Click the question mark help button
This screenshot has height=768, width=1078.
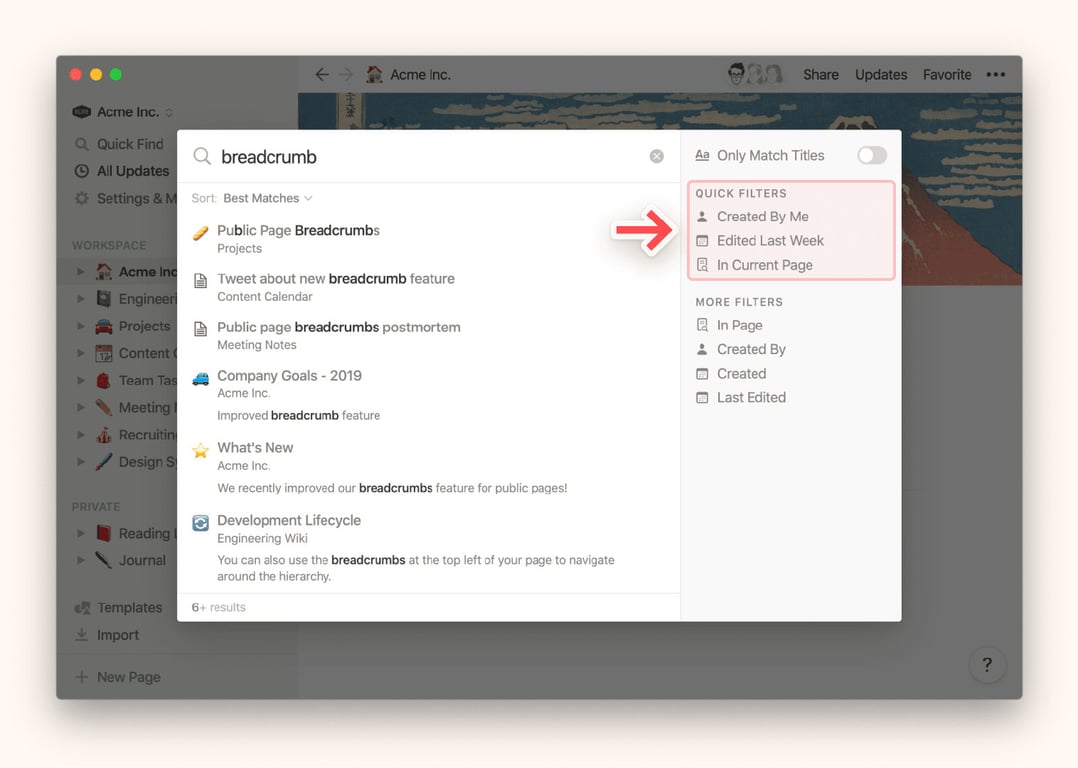click(x=987, y=665)
